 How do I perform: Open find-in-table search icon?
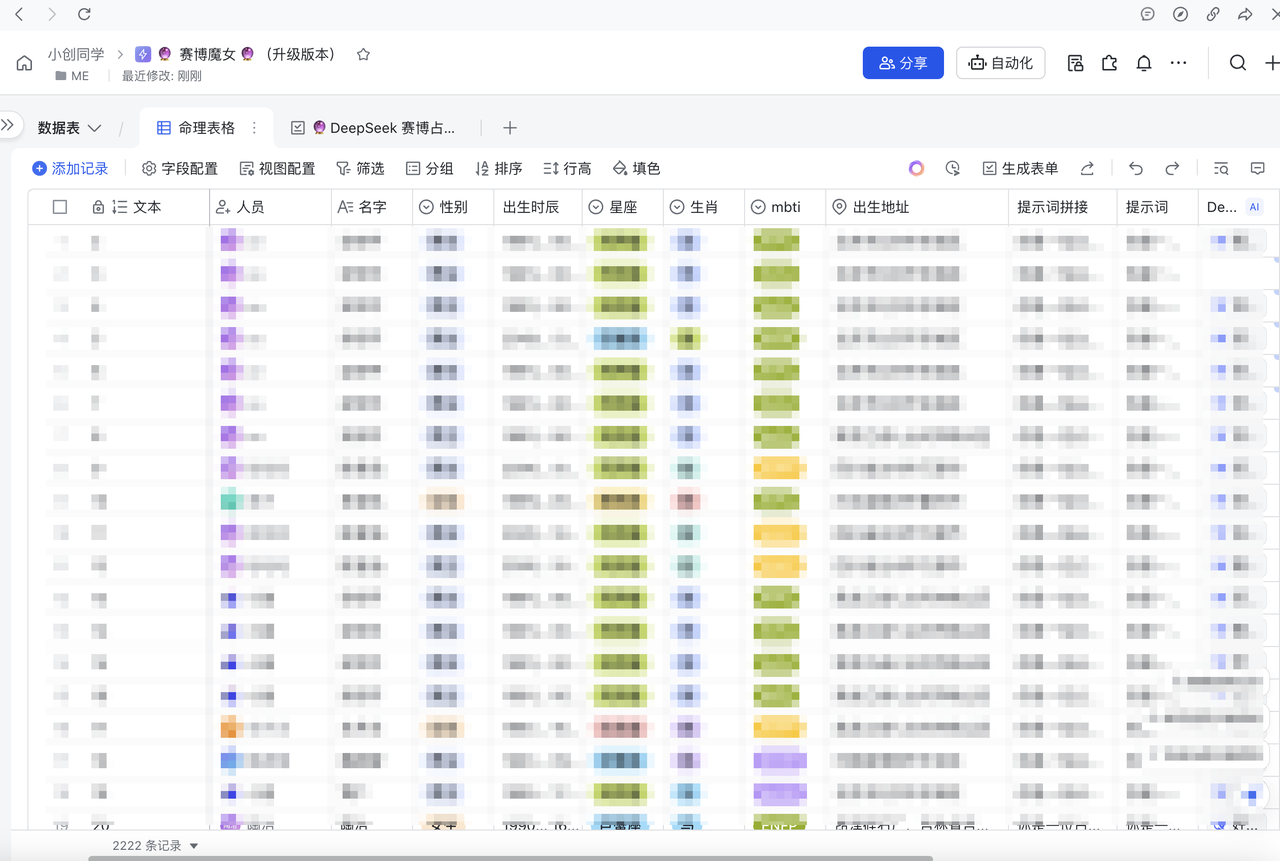(1221, 168)
